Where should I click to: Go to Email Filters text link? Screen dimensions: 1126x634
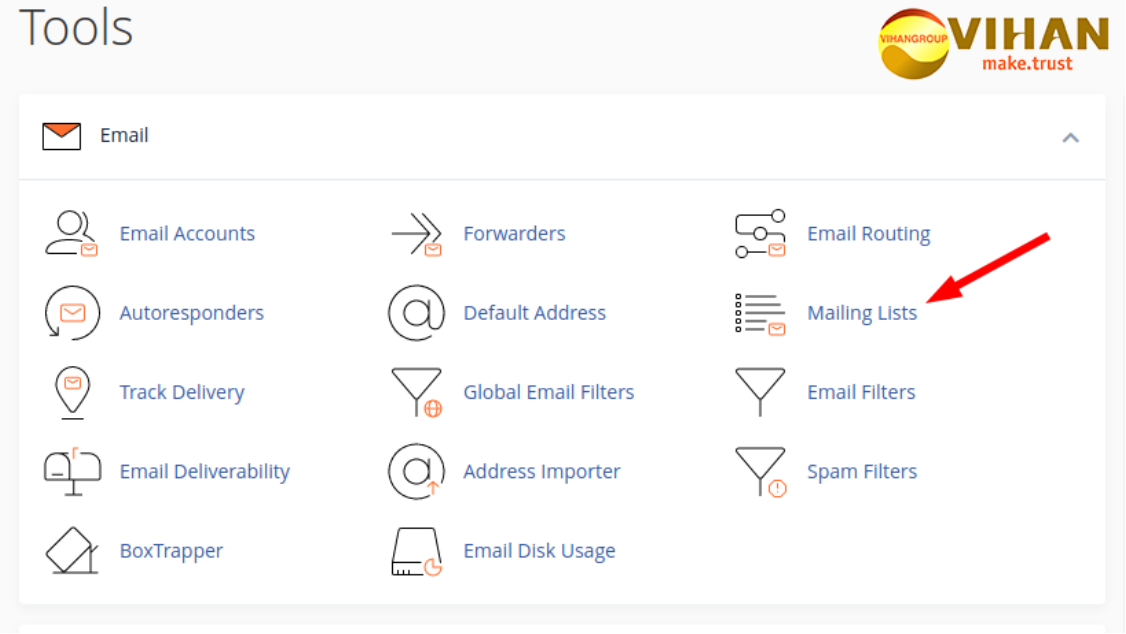[x=861, y=392]
